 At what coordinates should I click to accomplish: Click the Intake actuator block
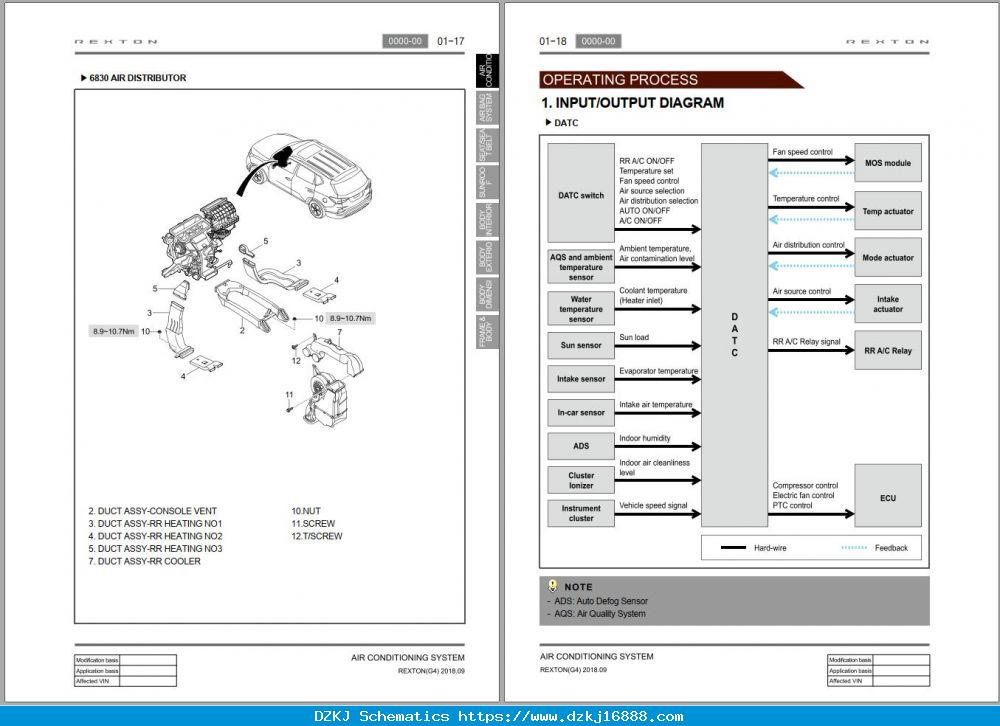click(888, 304)
